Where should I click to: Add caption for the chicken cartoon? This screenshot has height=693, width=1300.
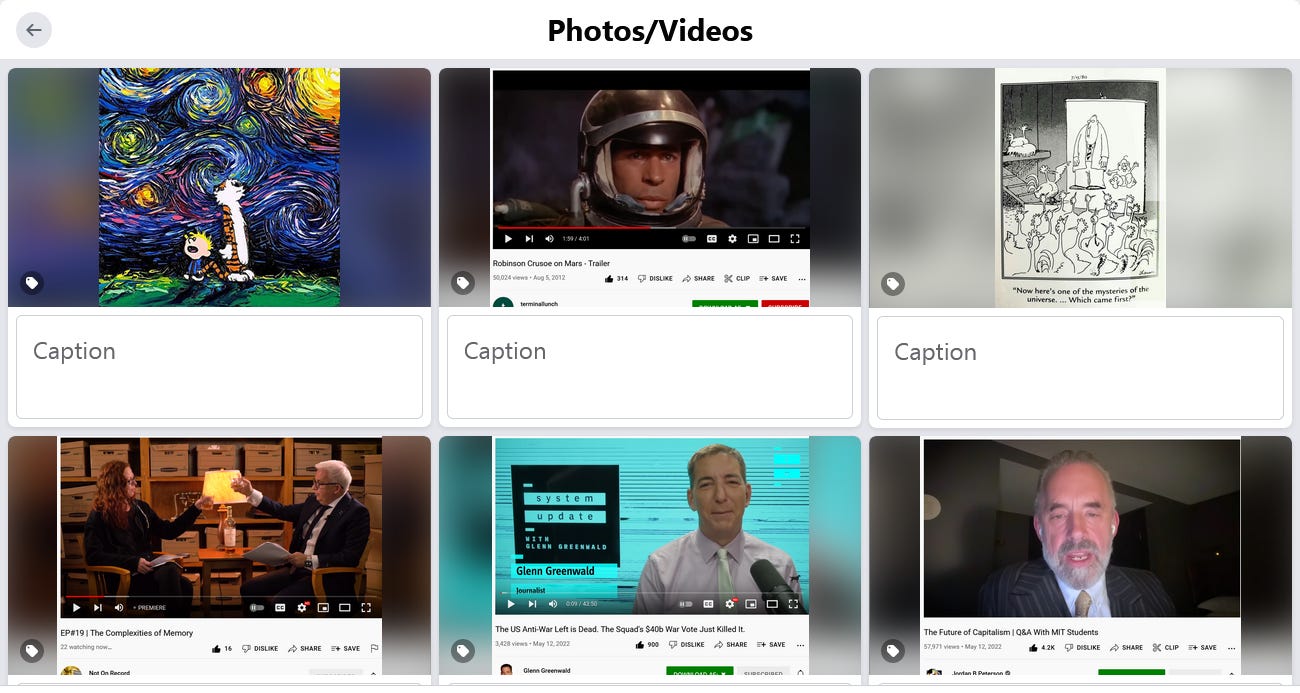[x=1080, y=368]
